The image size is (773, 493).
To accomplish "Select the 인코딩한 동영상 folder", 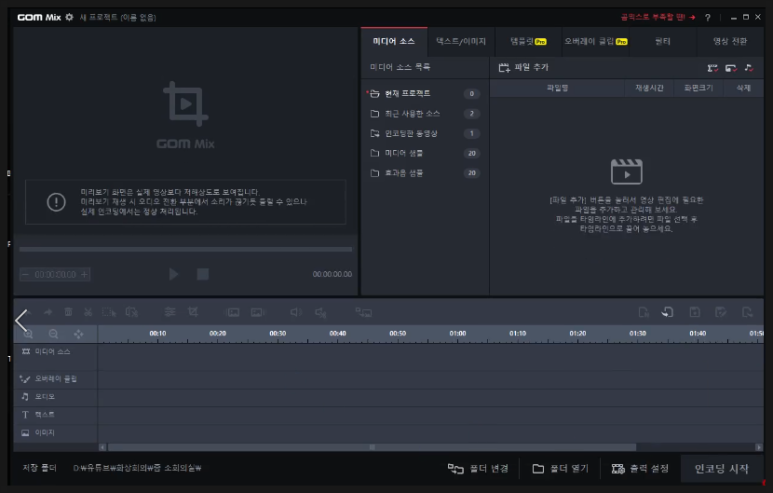I will click(x=424, y=133).
